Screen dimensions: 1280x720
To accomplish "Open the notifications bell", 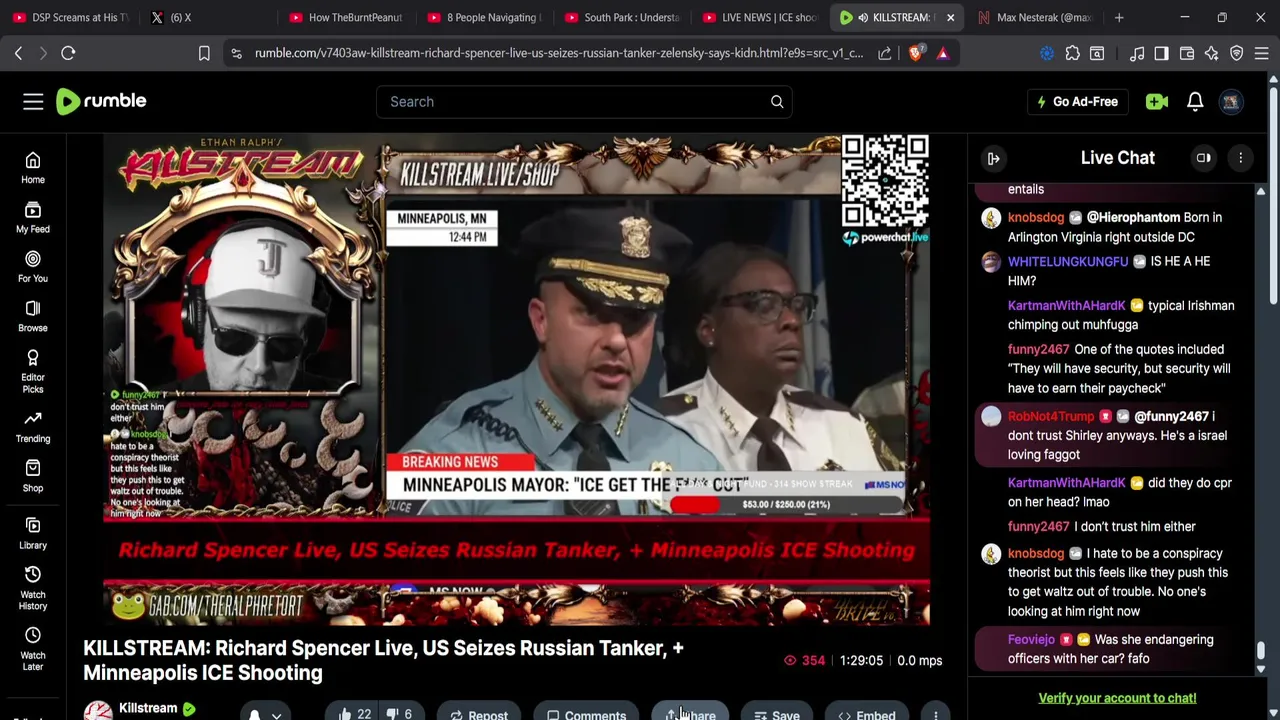I will pyautogui.click(x=1195, y=101).
